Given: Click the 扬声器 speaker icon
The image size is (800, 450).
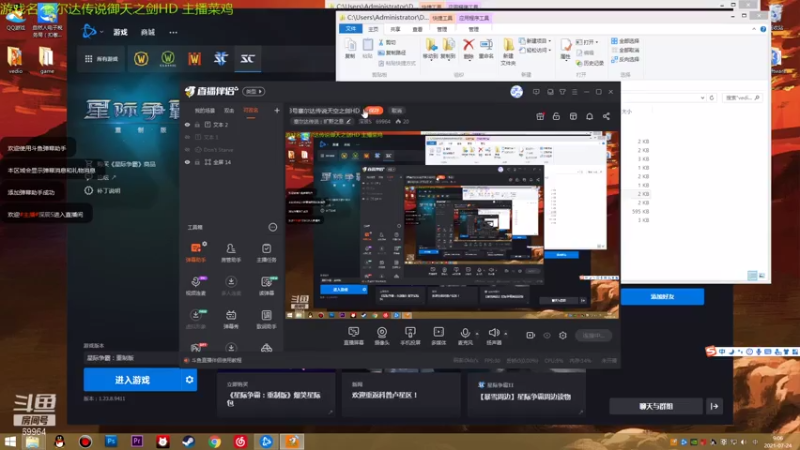Looking at the screenshot, I should click(493, 333).
